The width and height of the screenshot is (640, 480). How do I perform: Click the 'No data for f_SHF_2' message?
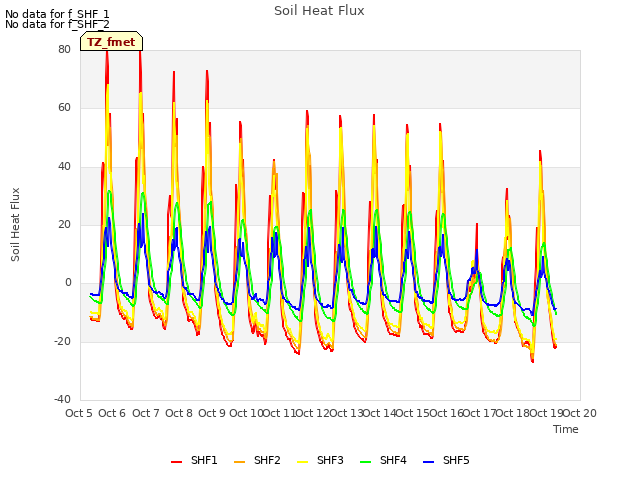[57, 24]
